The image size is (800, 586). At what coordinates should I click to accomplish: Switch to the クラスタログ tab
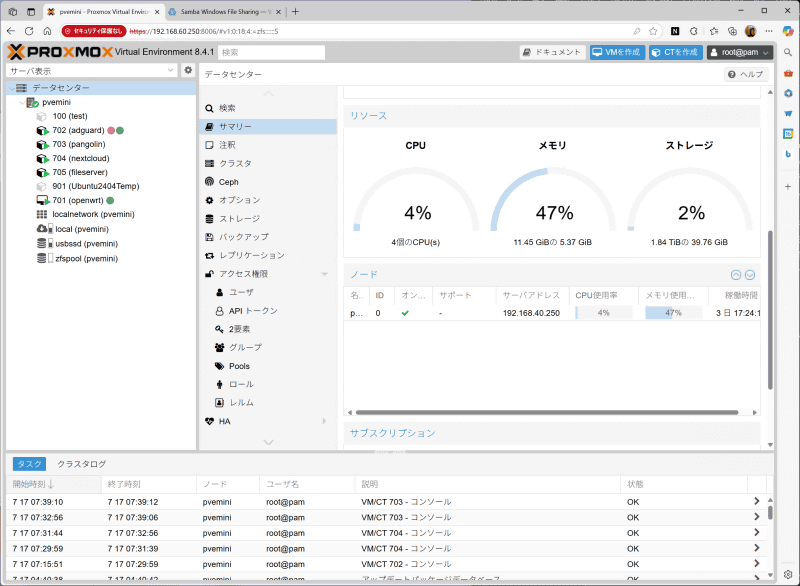click(x=82, y=464)
